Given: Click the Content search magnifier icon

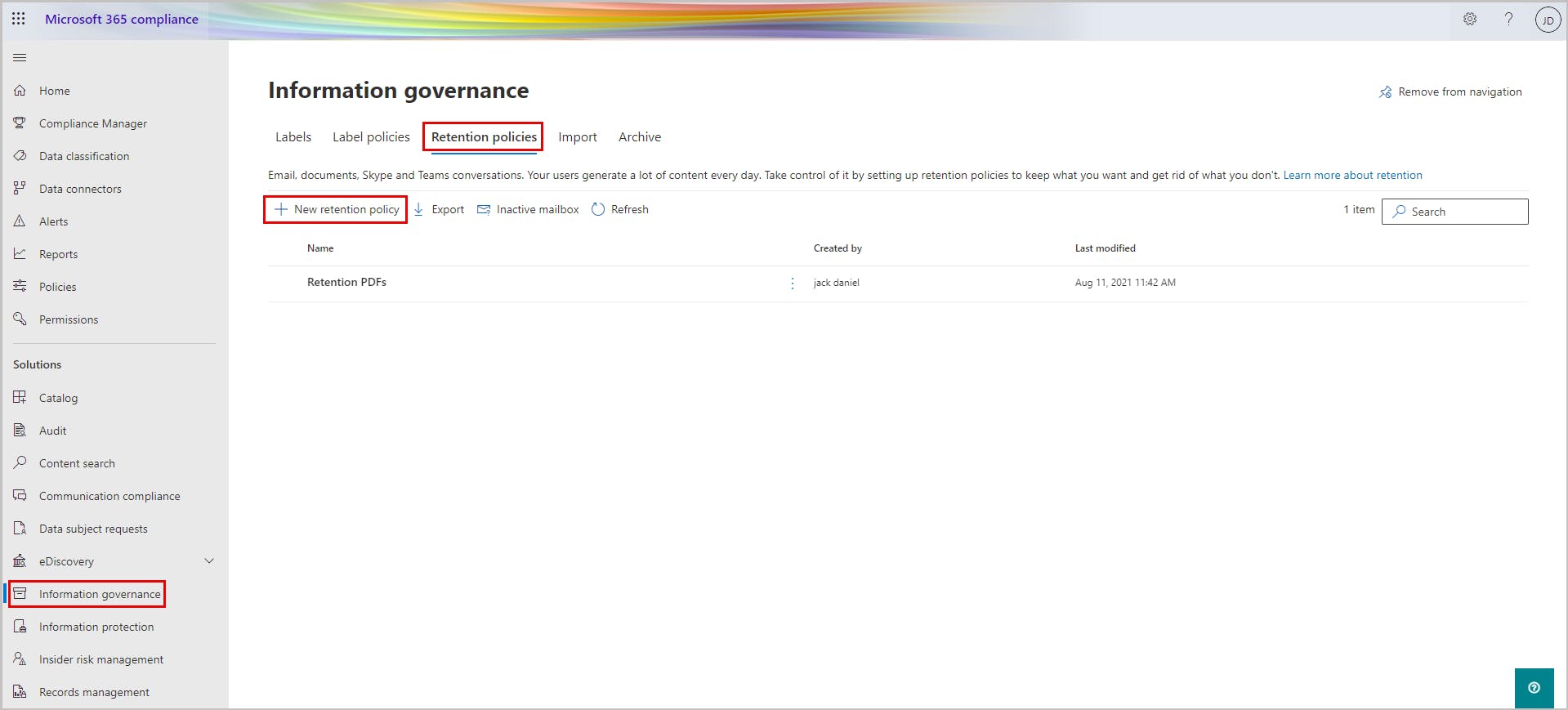Looking at the screenshot, I should coord(20,463).
